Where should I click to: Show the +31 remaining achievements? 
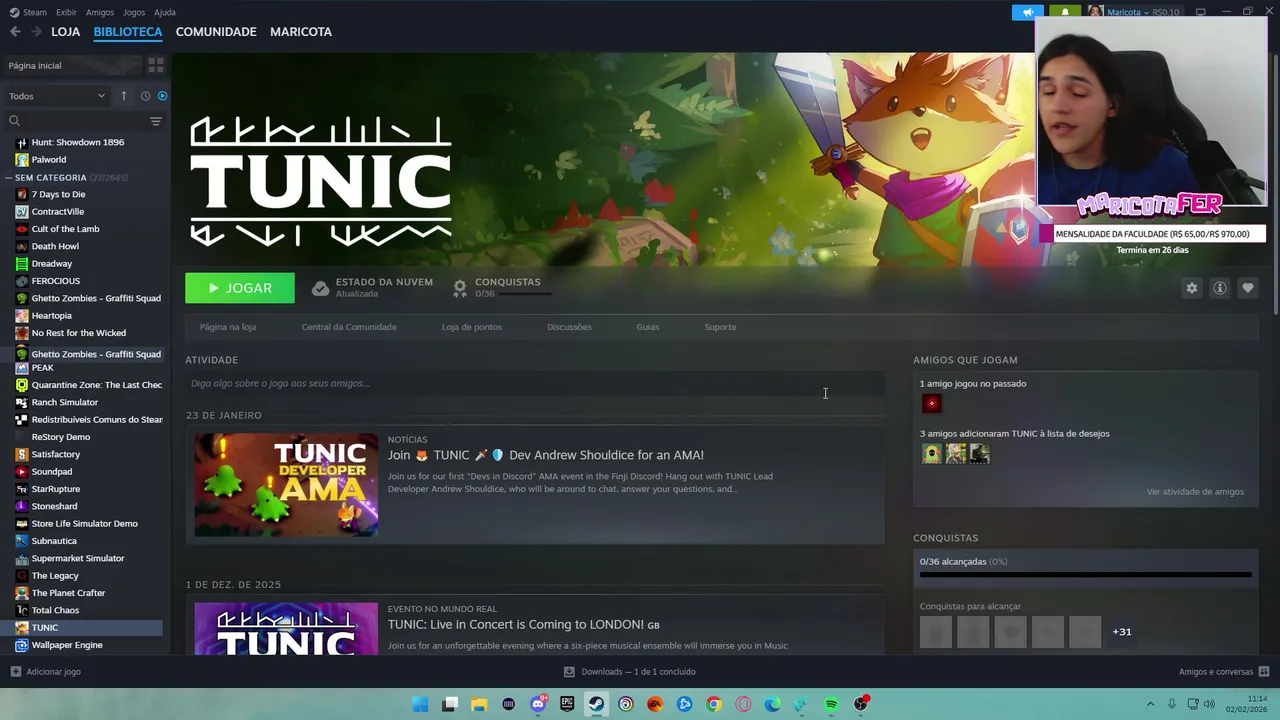1122,632
